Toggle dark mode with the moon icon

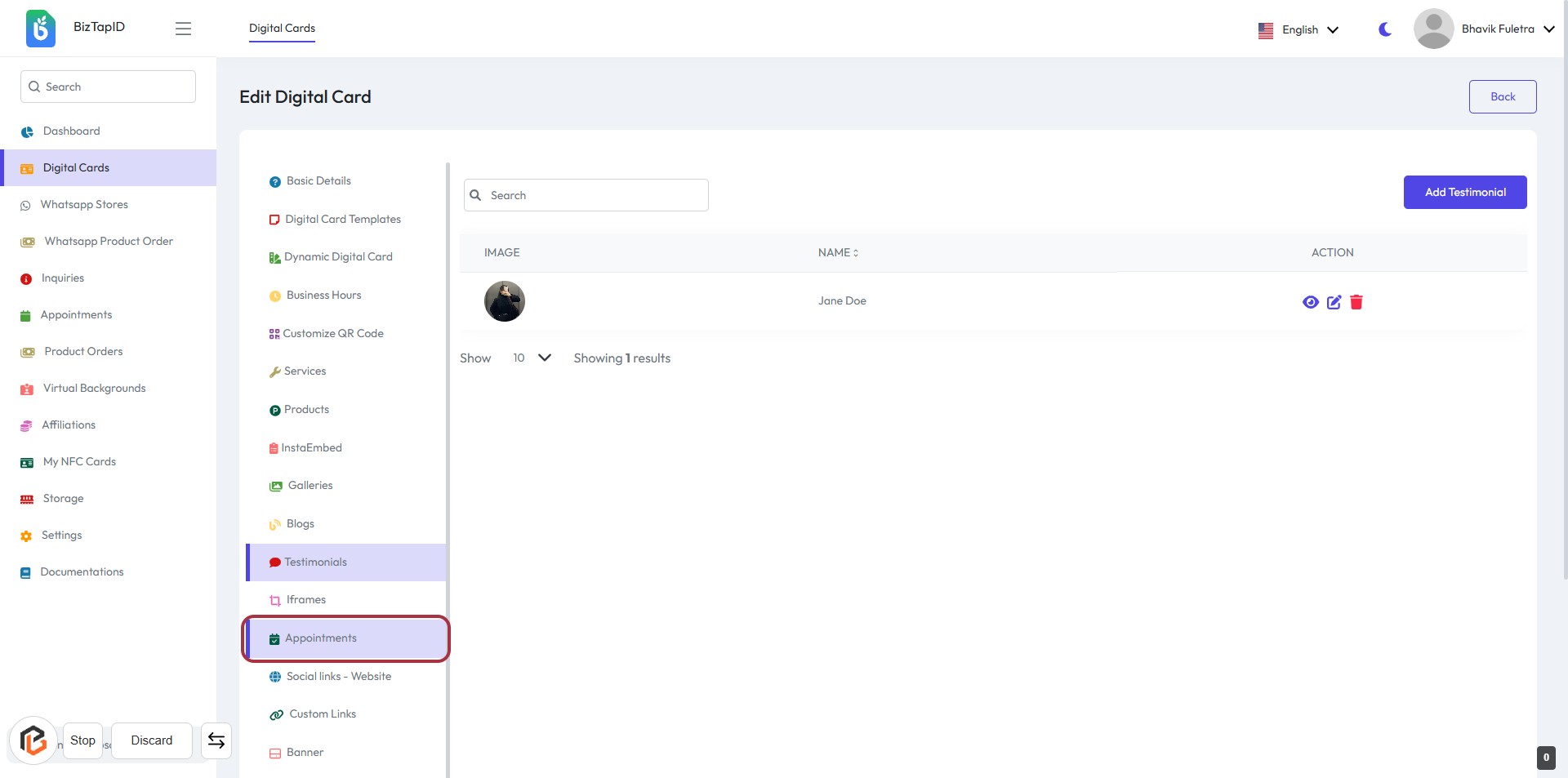[x=1385, y=29]
